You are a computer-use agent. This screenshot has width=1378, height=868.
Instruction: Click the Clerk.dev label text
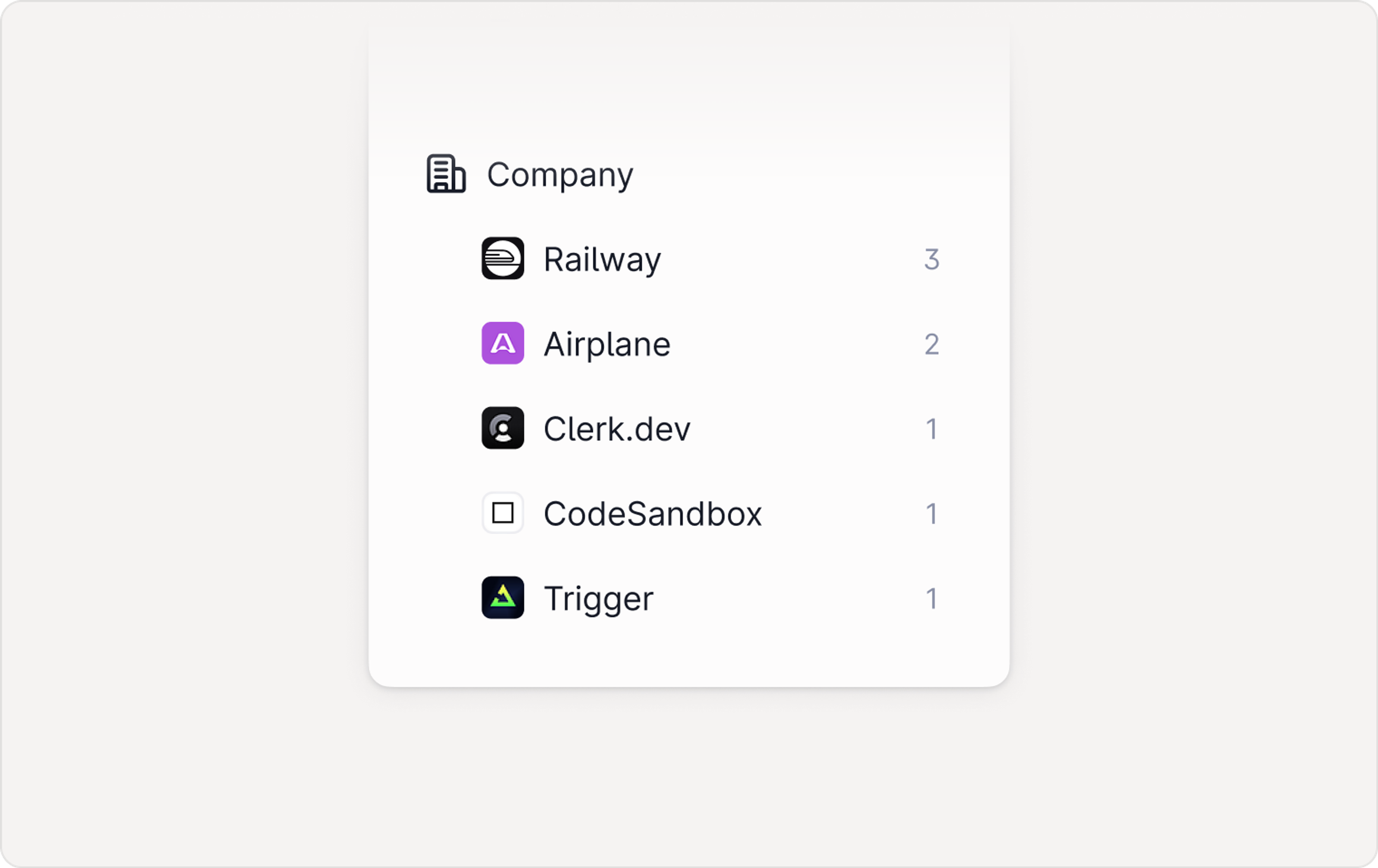[x=616, y=429]
